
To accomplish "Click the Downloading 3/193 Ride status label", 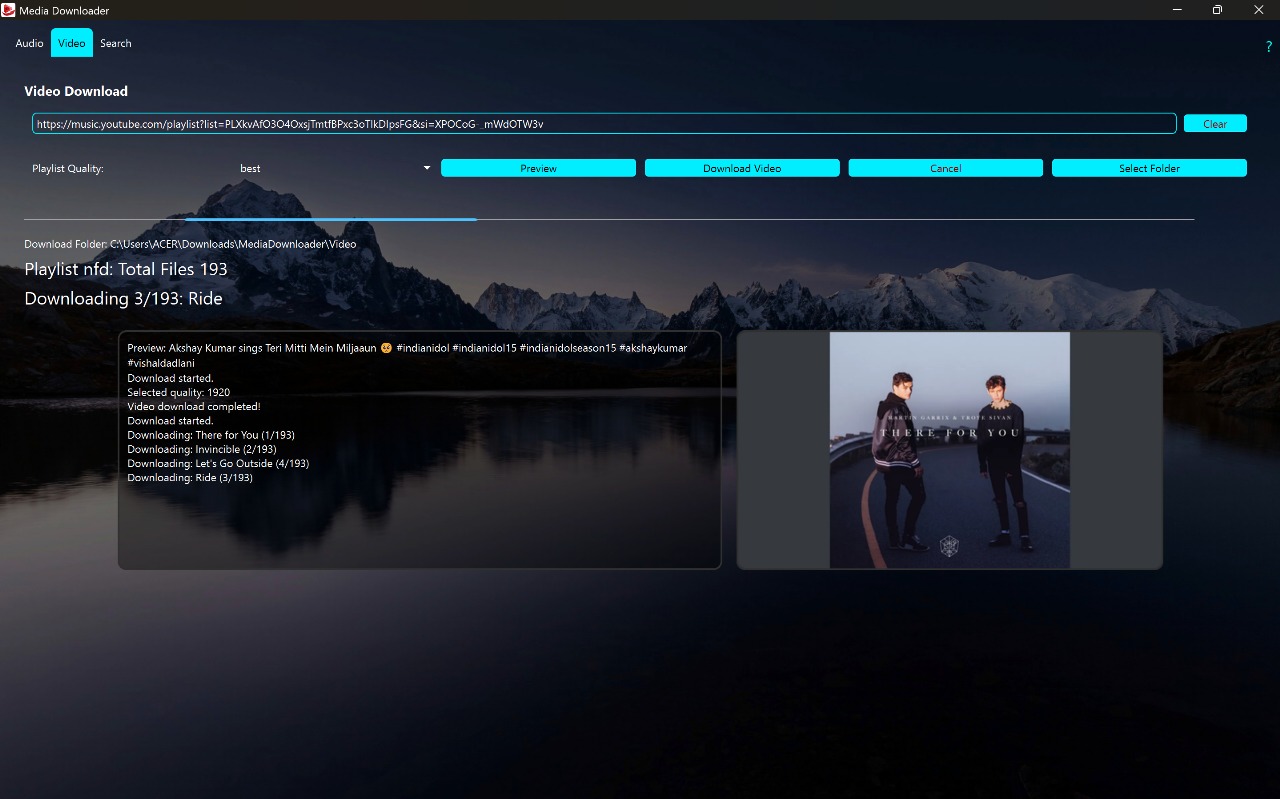I will (x=123, y=299).
